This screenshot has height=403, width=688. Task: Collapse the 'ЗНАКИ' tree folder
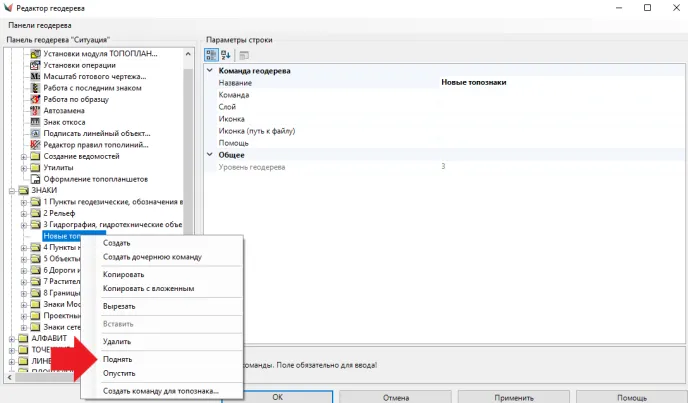pyautogui.click(x=12, y=190)
